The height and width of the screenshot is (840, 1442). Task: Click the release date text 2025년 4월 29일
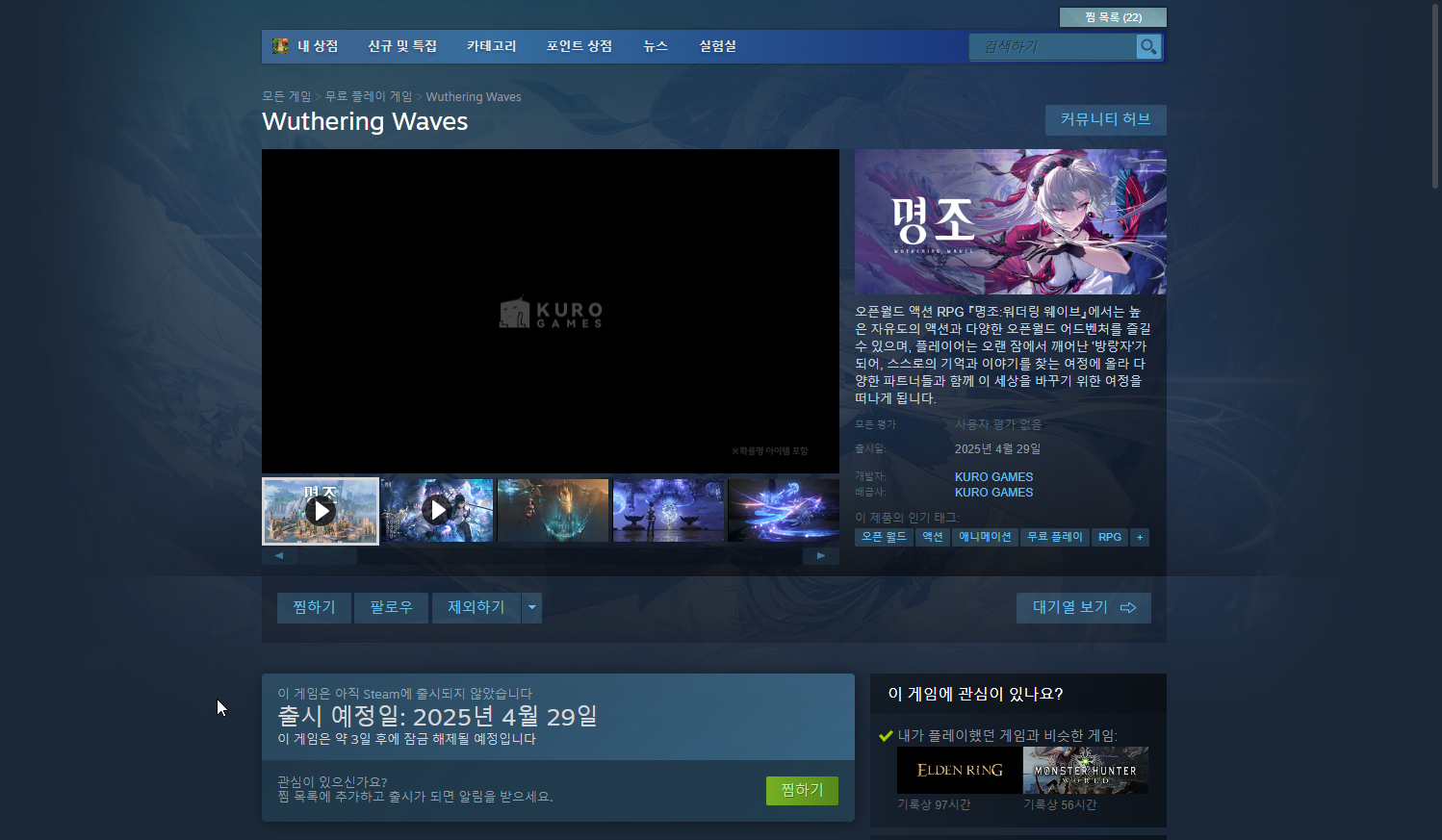pos(997,449)
